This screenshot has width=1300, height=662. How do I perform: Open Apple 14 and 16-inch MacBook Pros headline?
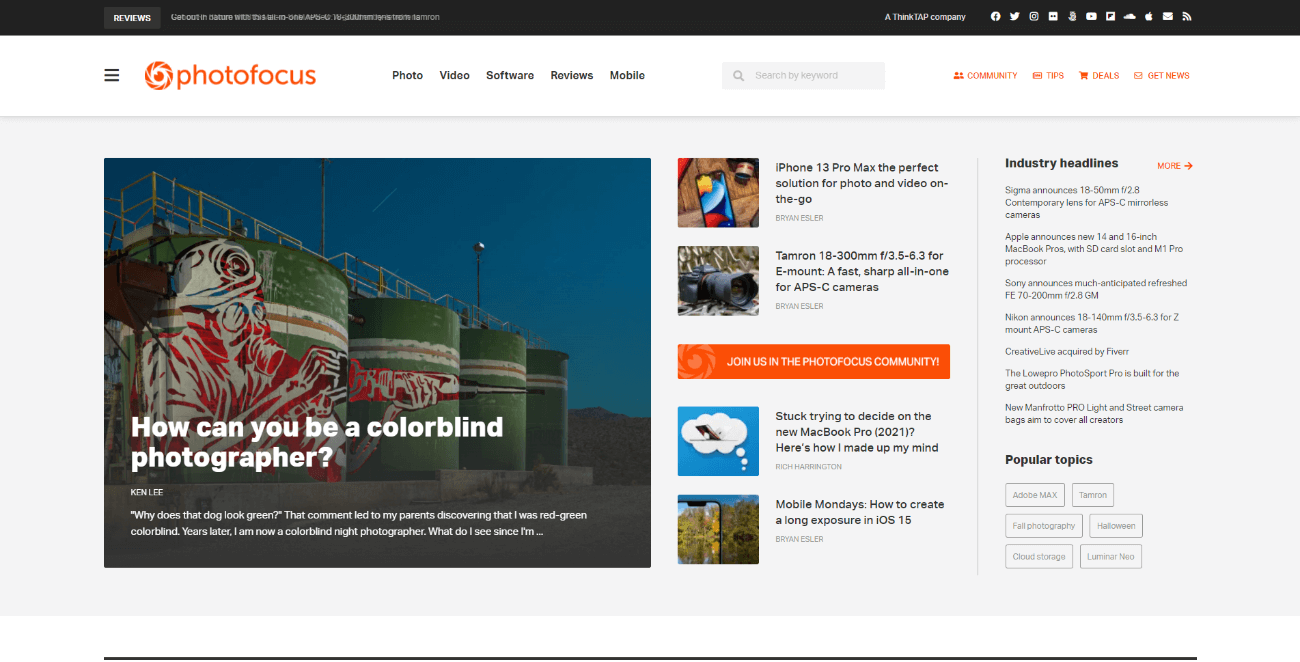pyautogui.click(x=1094, y=249)
